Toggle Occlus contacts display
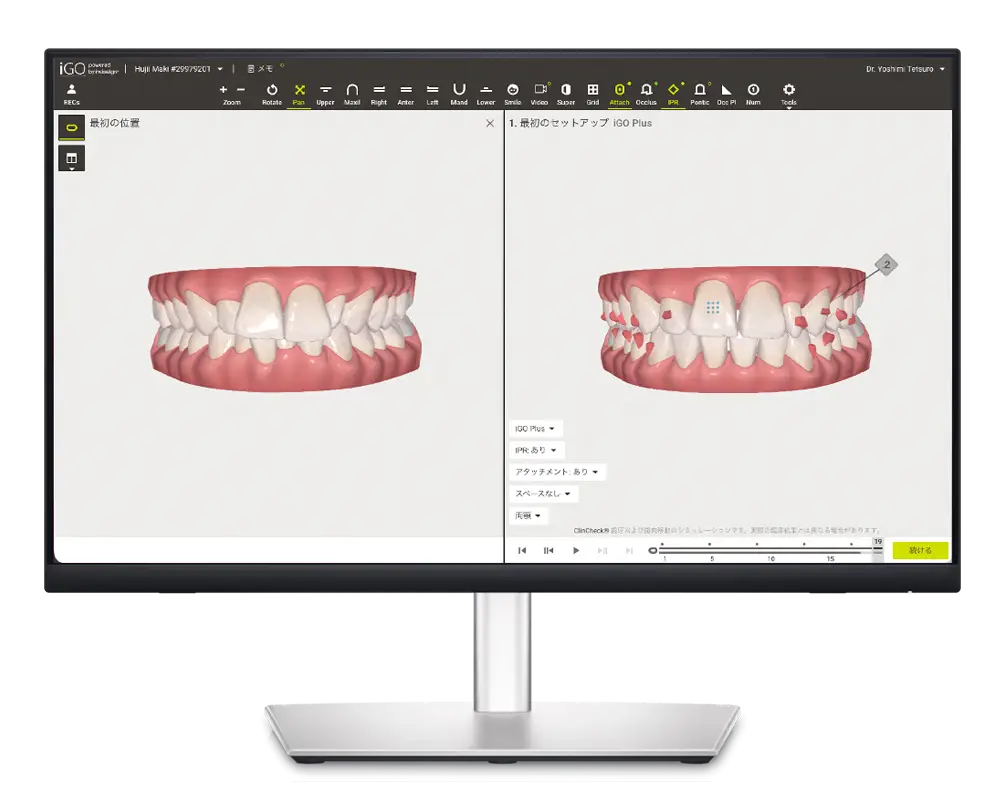This screenshot has width=1005, height=804. tap(646, 94)
